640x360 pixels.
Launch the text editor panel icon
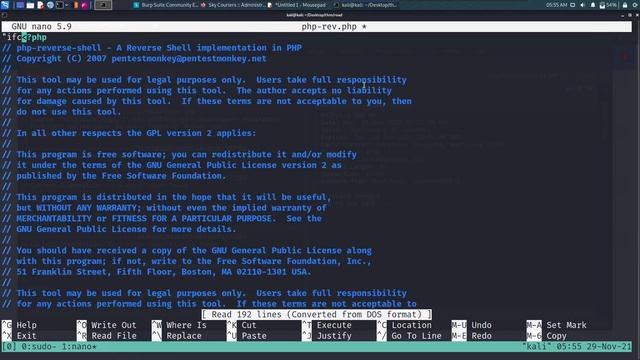click(x=40, y=5)
